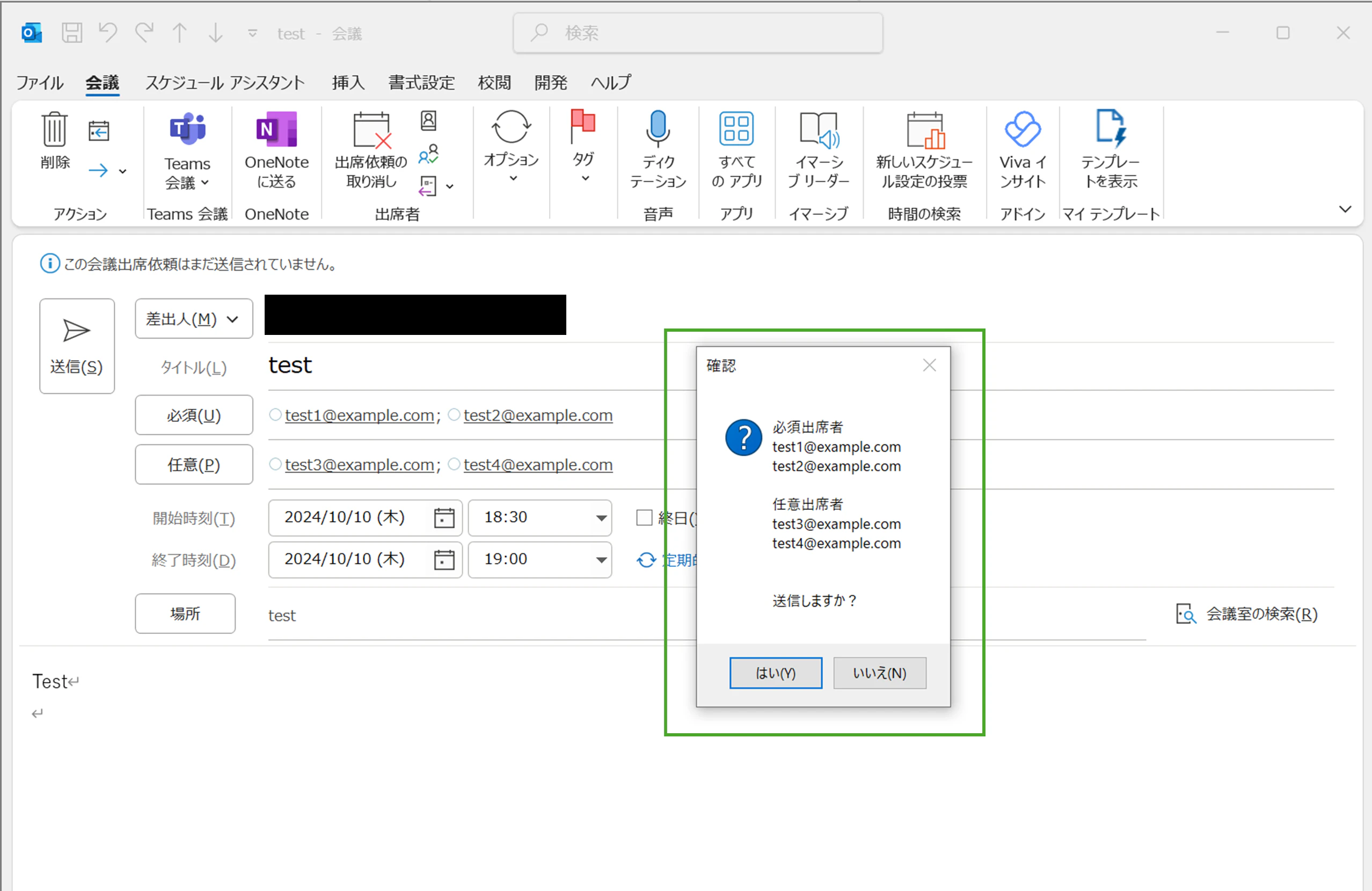Open the address book icon in 出席者 group
This screenshot has width=1372, height=891.
point(428,120)
